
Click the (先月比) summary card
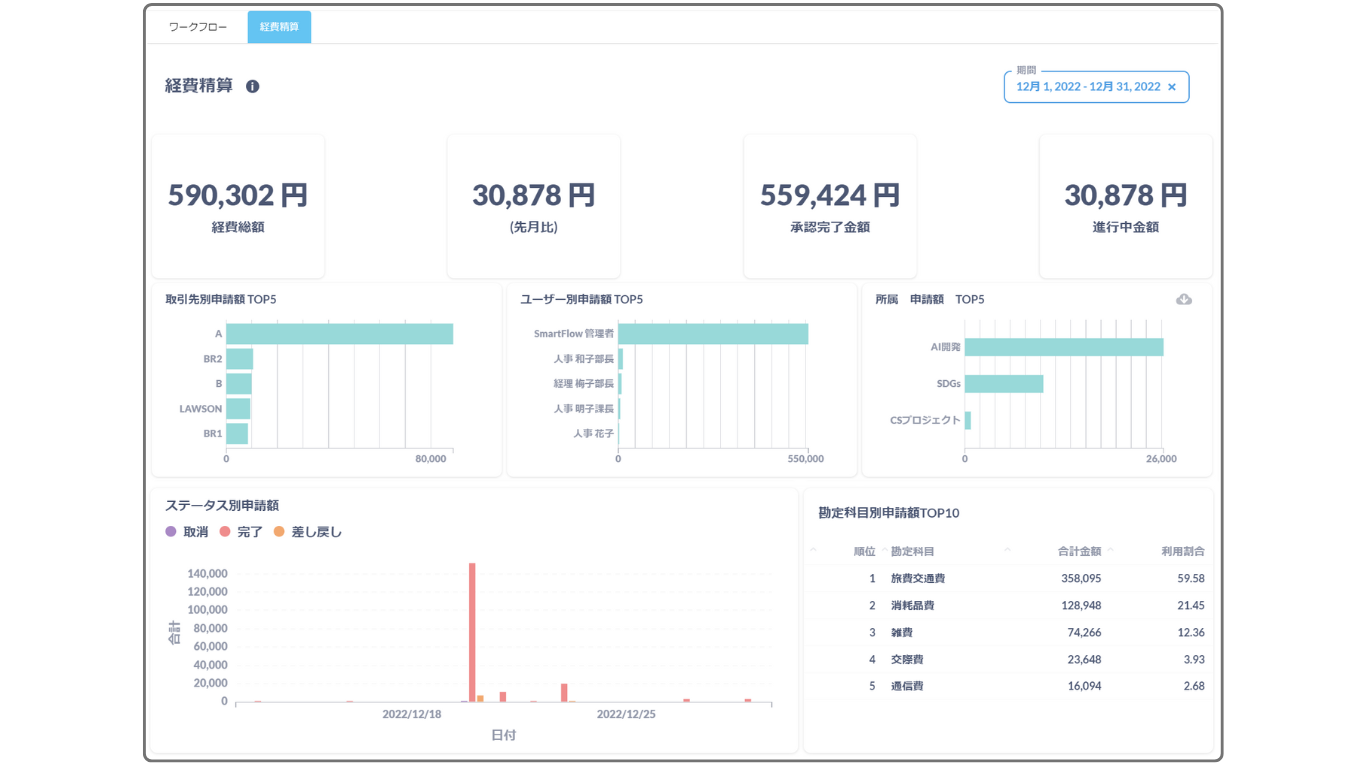534,206
